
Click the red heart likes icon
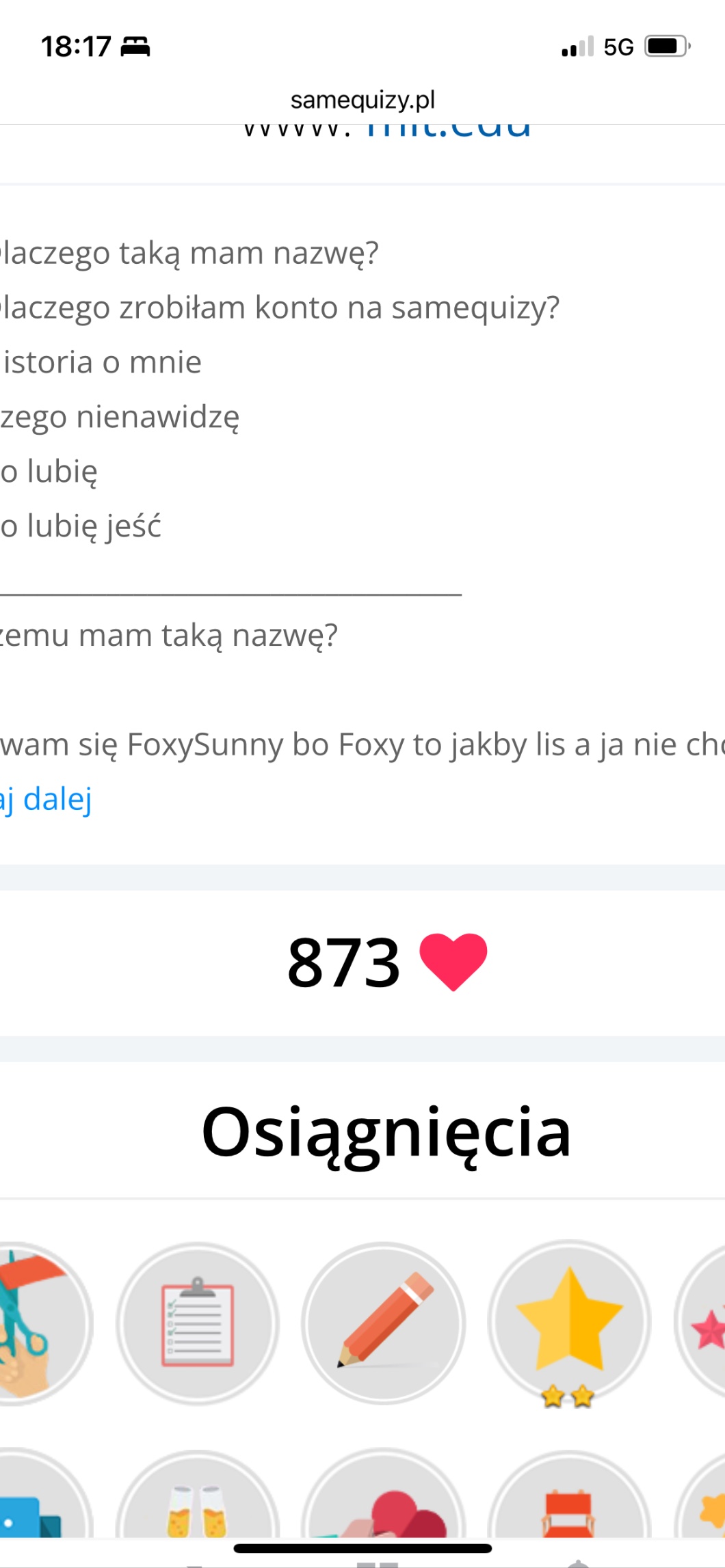pos(453,962)
